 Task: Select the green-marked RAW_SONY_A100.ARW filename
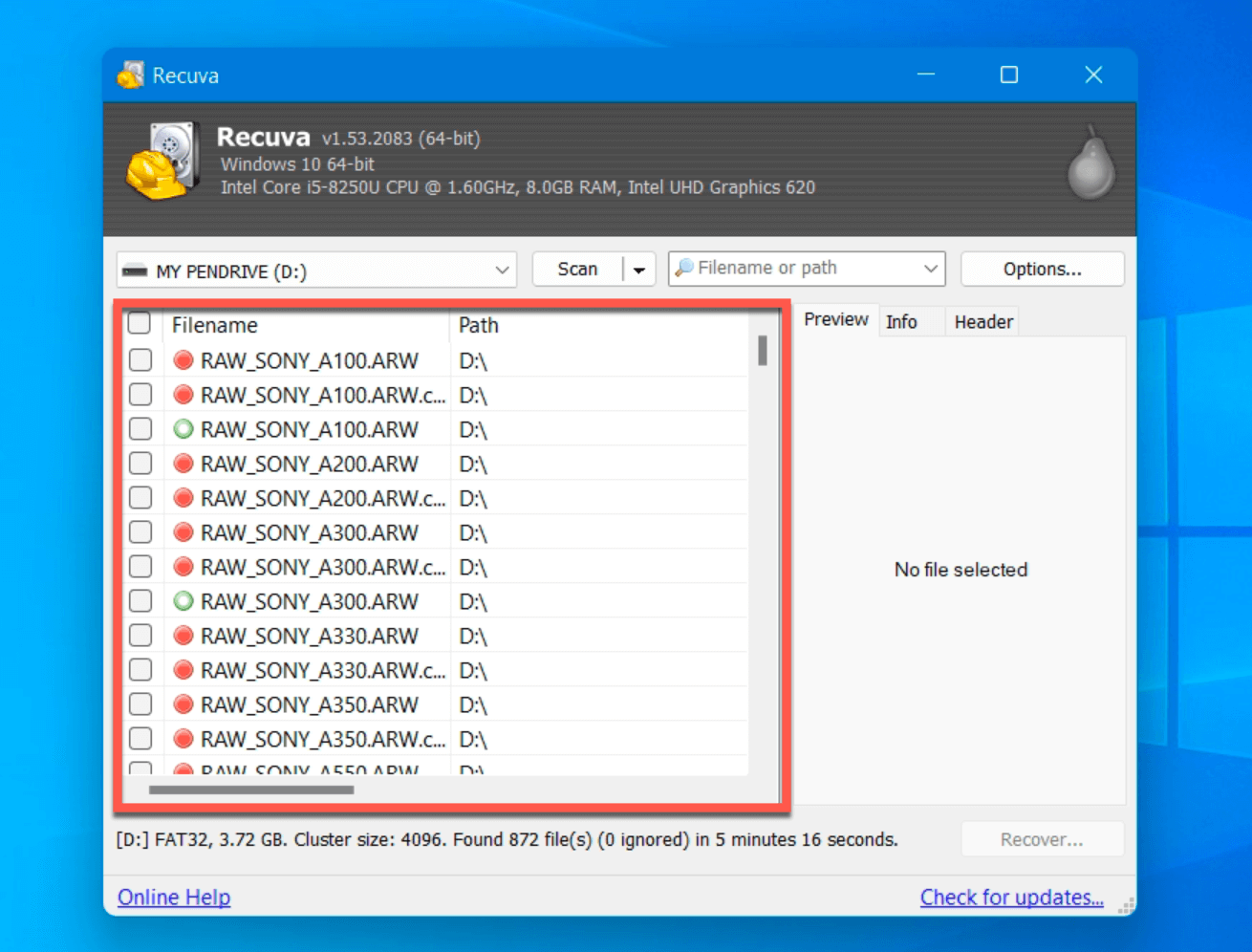pyautogui.click(x=310, y=429)
